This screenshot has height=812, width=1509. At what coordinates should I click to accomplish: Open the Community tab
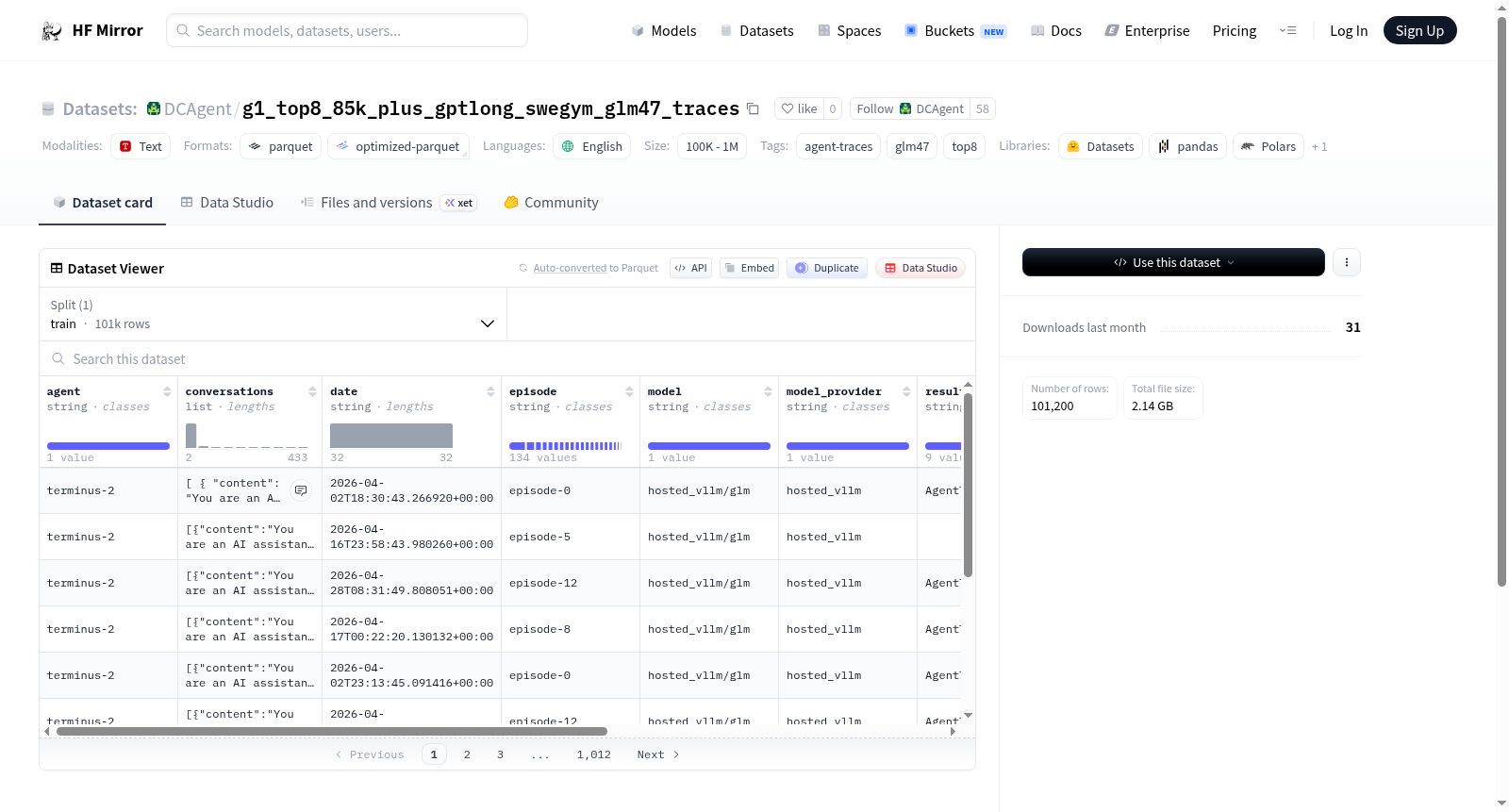[x=551, y=203]
